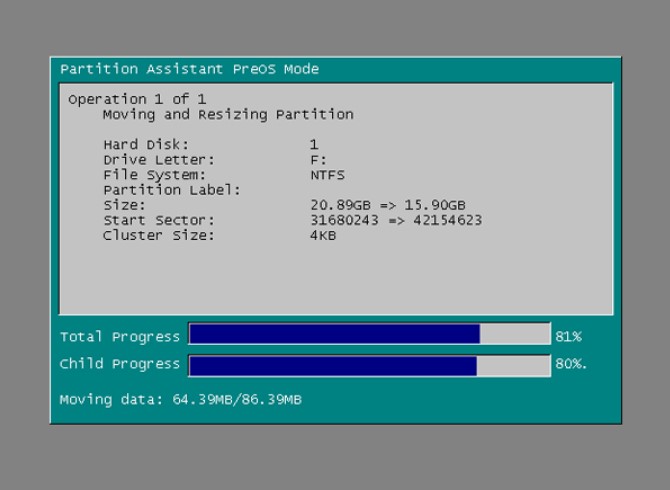
Task: Click the 'Partition Label:' label
Action: pyautogui.click(x=172, y=190)
